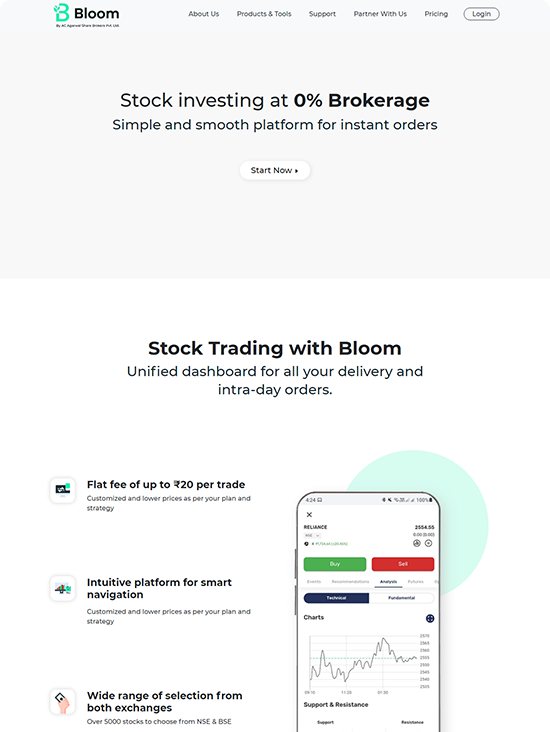Click the flat fee feature icon
Image resolution: width=550 pixels, height=732 pixels.
click(63, 490)
